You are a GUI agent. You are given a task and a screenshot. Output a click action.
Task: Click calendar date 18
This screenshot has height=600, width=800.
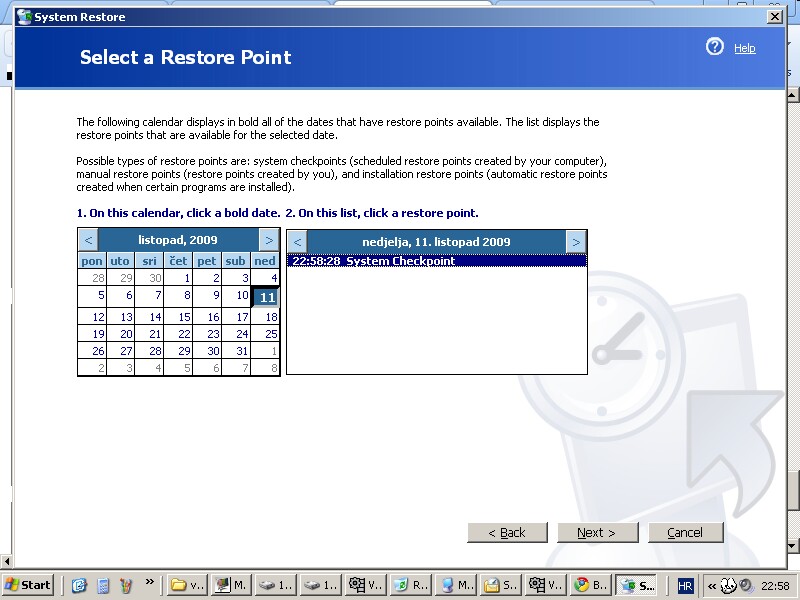tap(265, 317)
